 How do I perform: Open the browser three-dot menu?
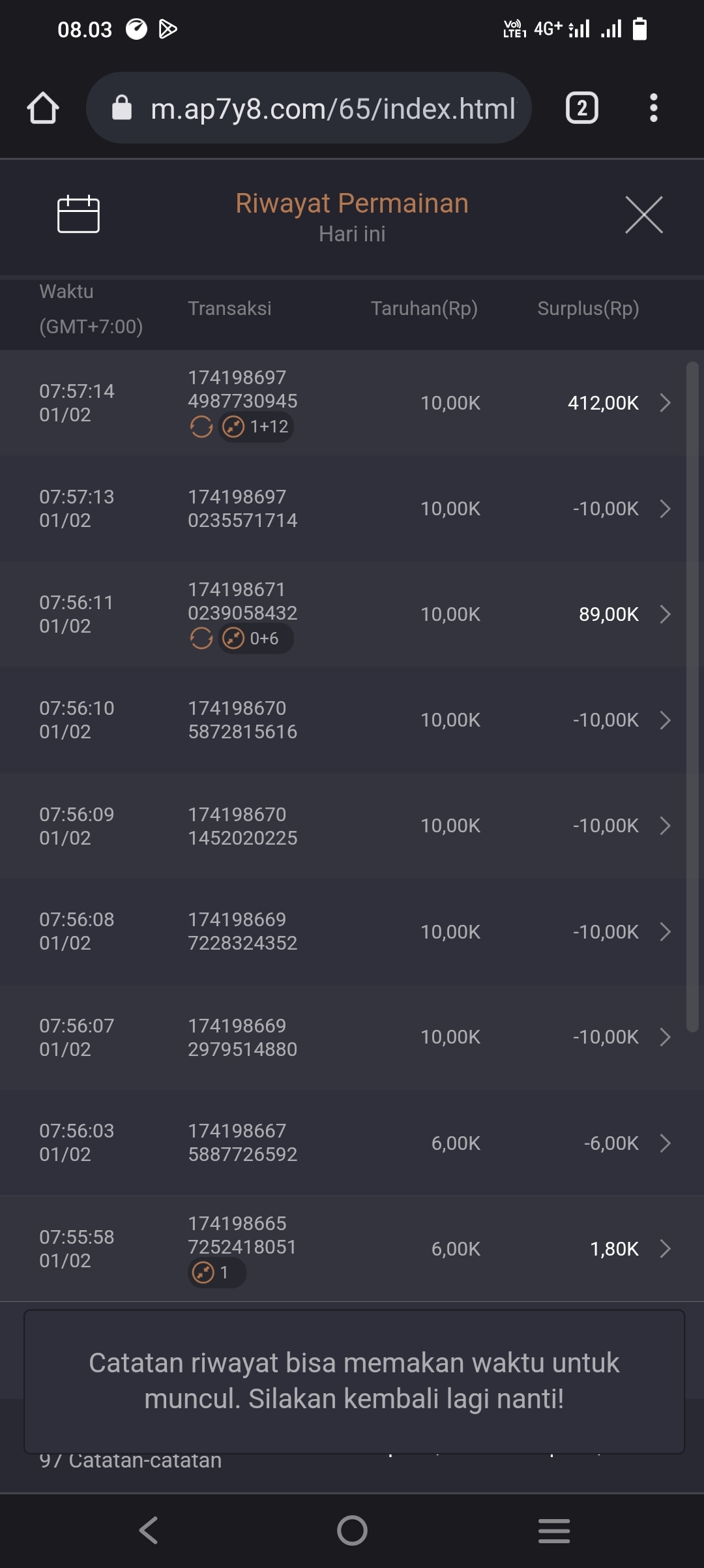click(653, 108)
